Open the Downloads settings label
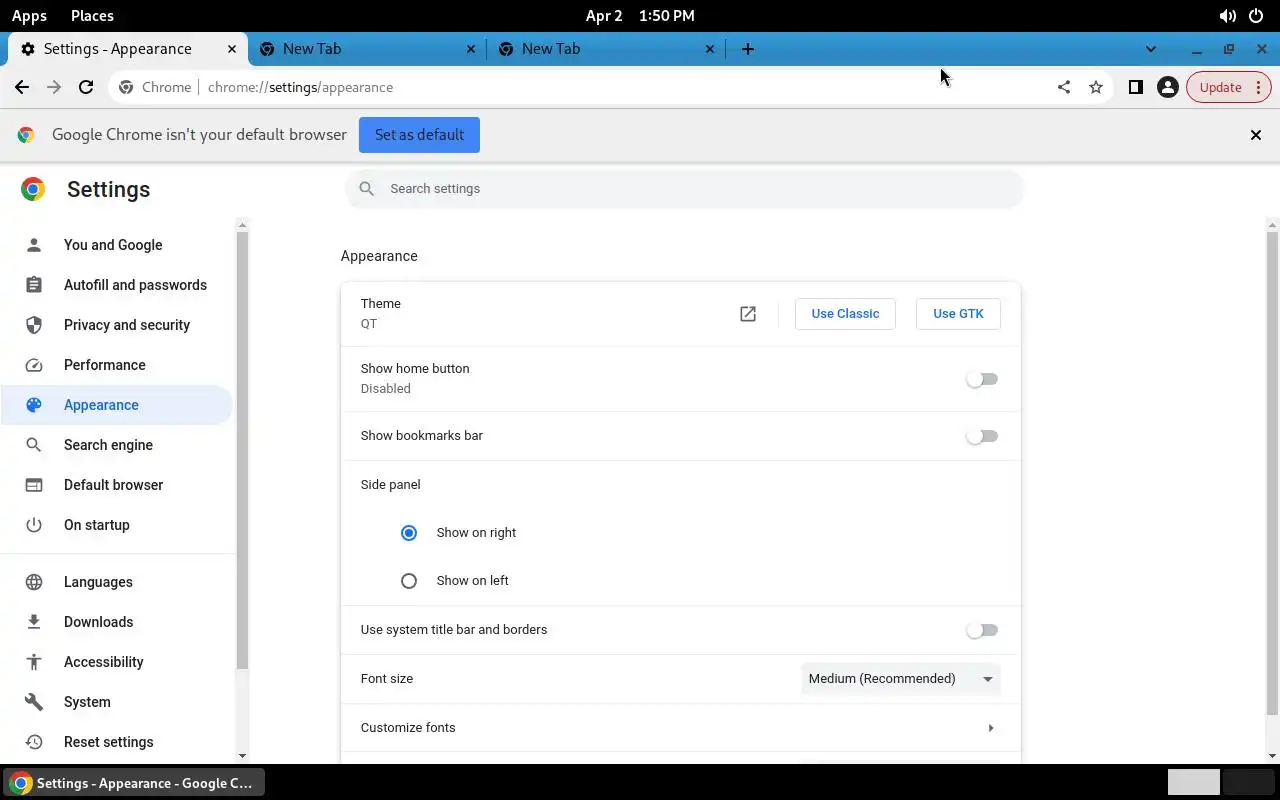Image resolution: width=1280 pixels, height=800 pixels. (x=98, y=622)
